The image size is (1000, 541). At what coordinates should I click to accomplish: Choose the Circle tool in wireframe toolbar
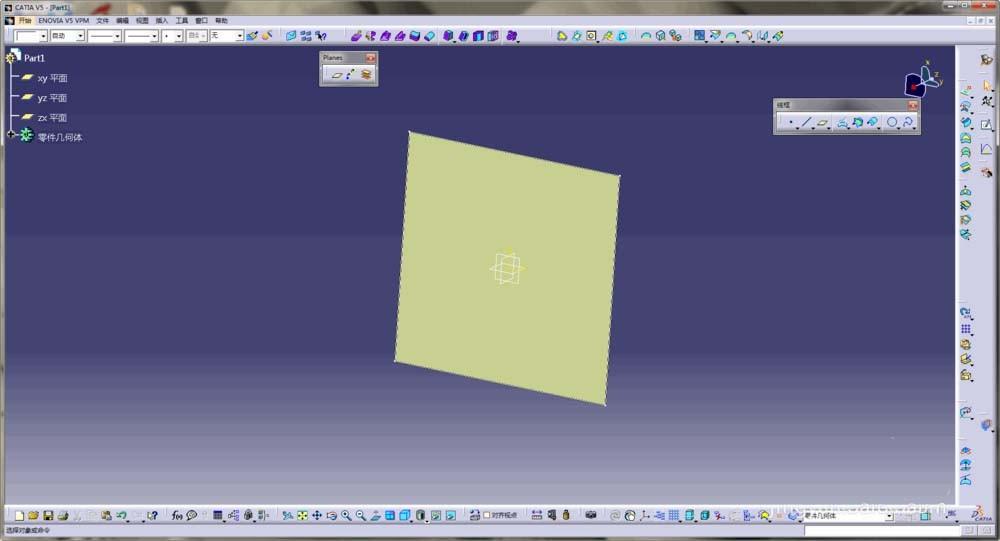892,123
